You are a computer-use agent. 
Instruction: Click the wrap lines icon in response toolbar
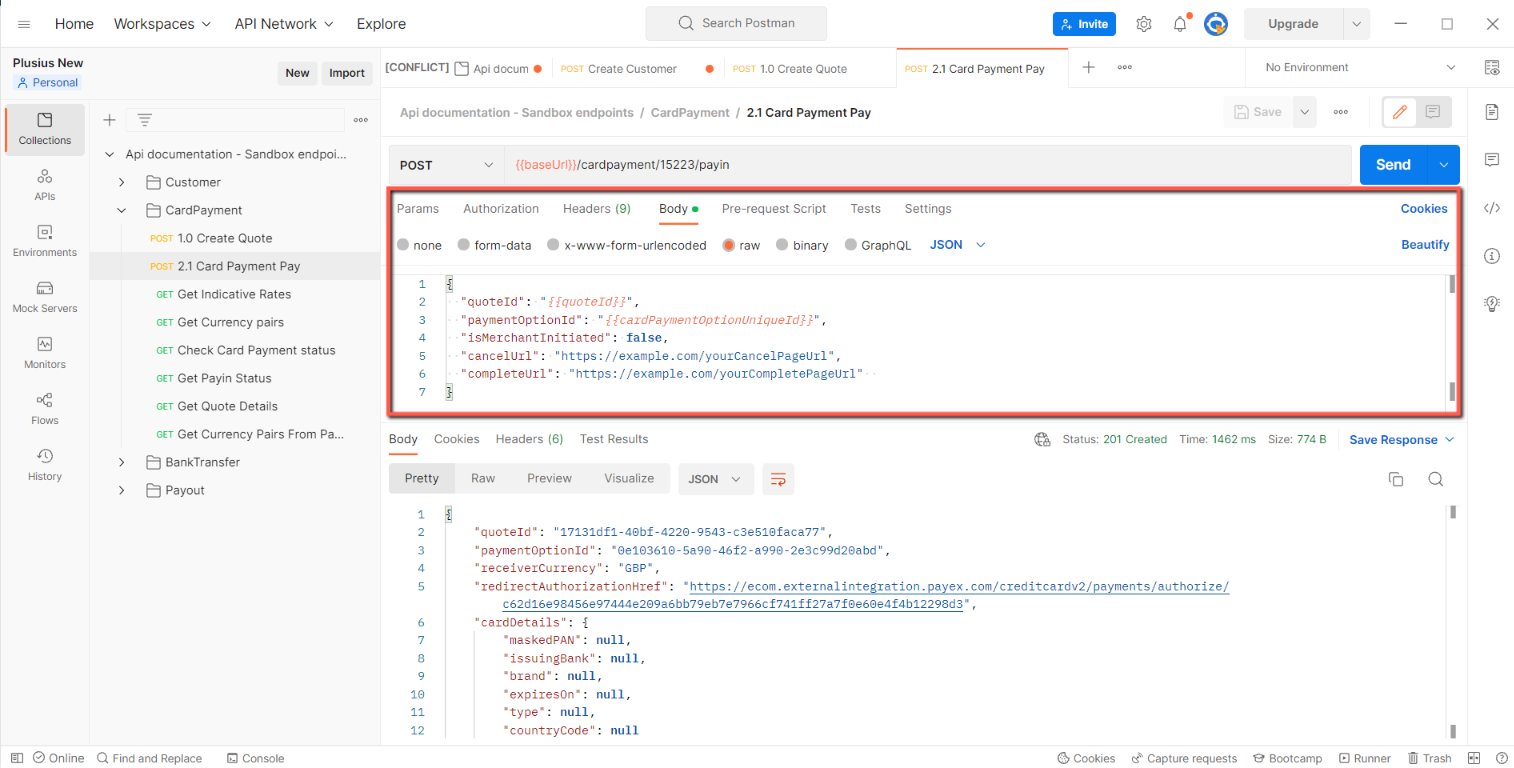(x=777, y=479)
